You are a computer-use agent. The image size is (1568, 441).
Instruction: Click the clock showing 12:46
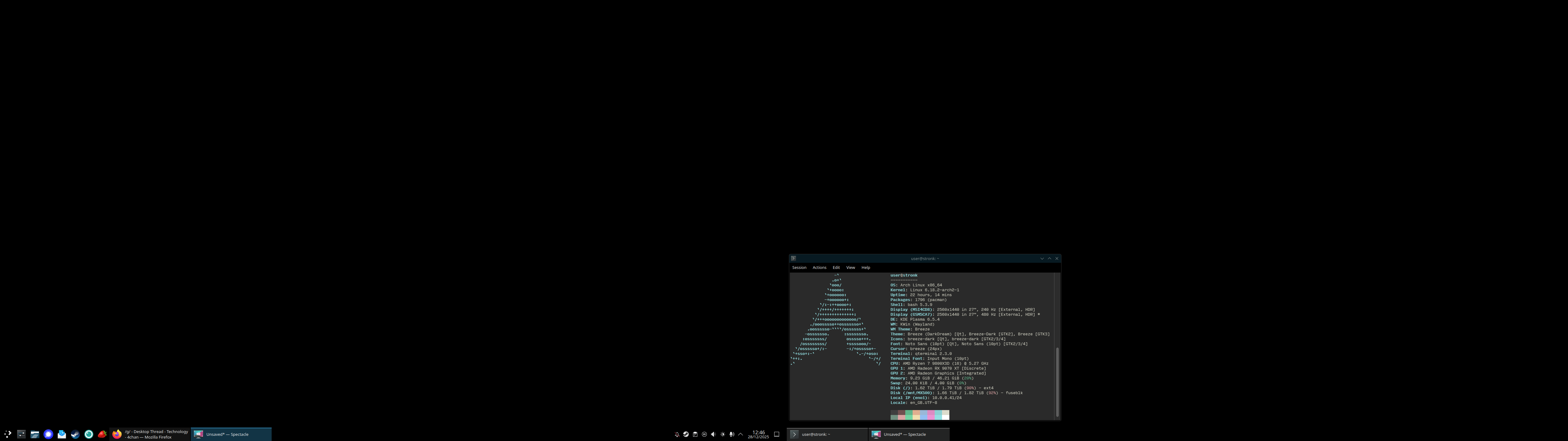pos(759,434)
